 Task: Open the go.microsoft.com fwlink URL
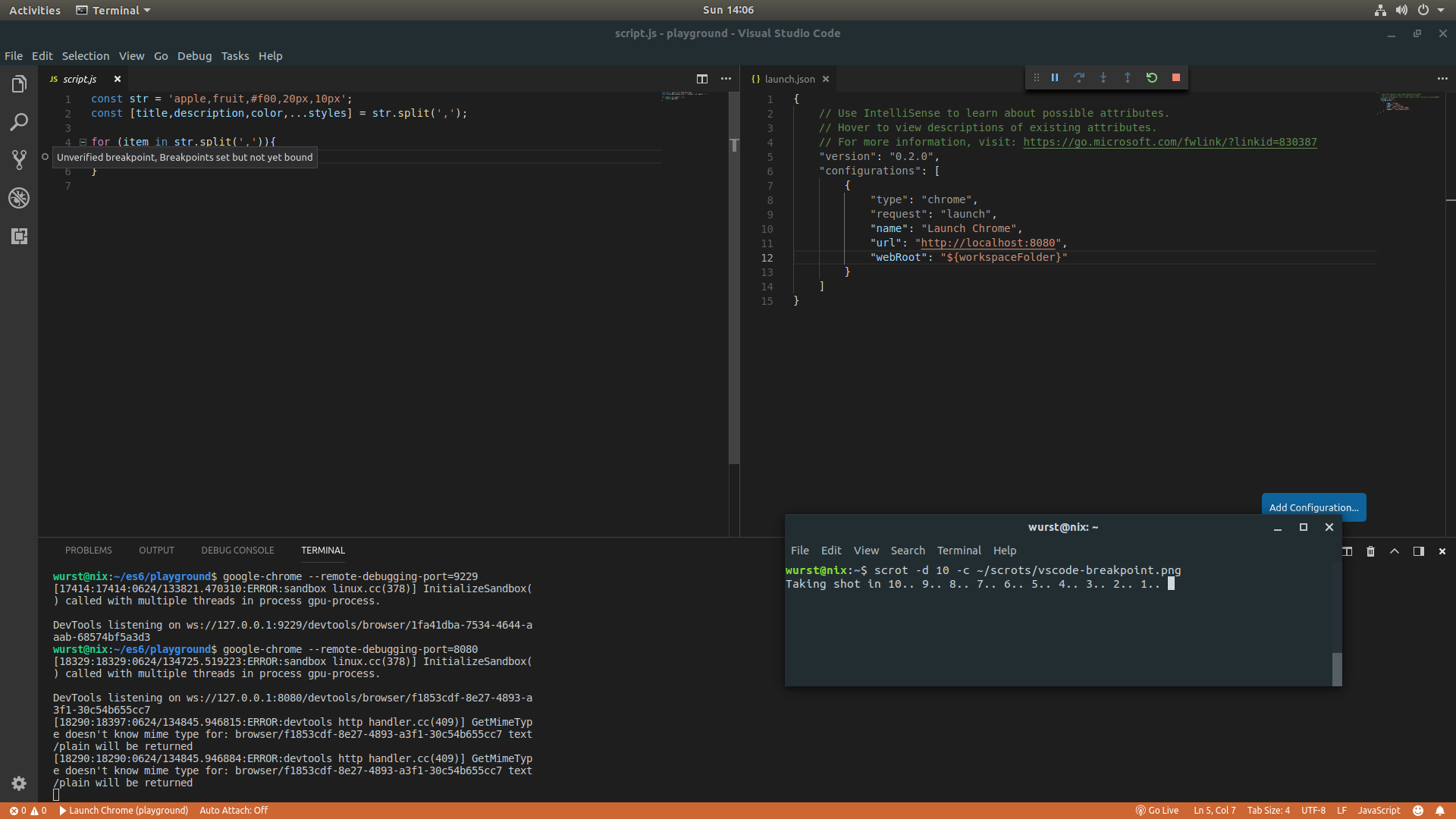click(1169, 142)
